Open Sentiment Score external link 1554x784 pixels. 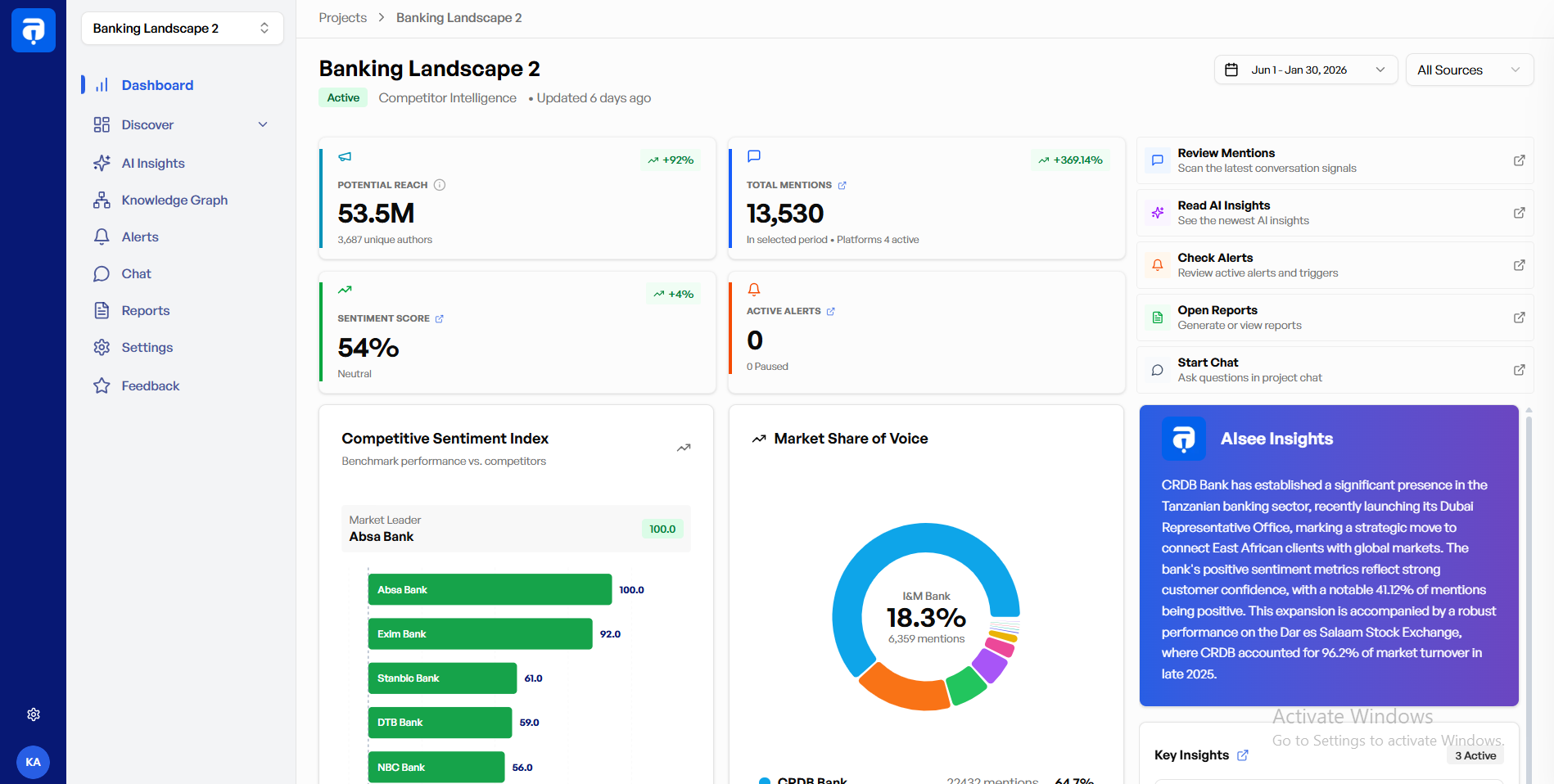point(440,318)
